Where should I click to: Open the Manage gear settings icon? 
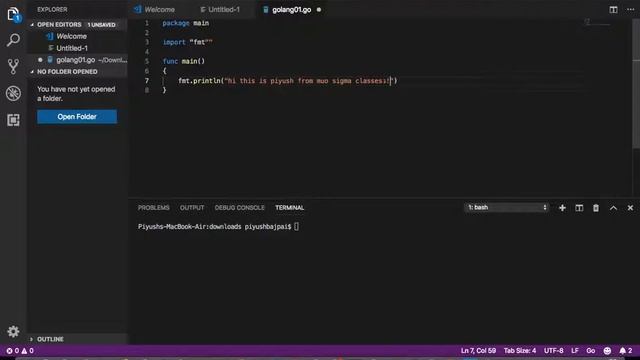[x=13, y=331]
